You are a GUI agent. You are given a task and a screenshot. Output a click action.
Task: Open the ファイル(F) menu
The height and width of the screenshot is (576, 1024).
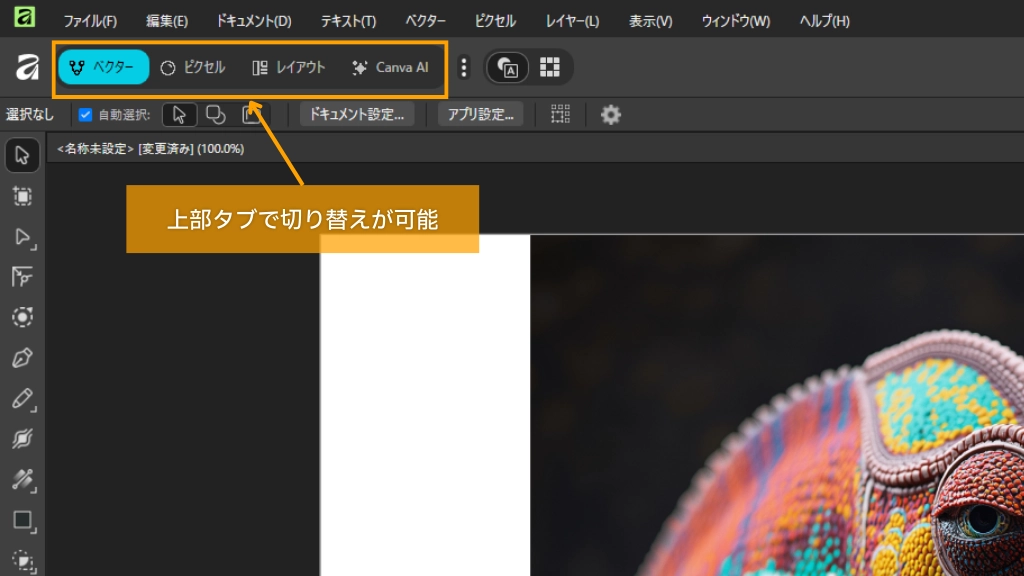coord(90,21)
